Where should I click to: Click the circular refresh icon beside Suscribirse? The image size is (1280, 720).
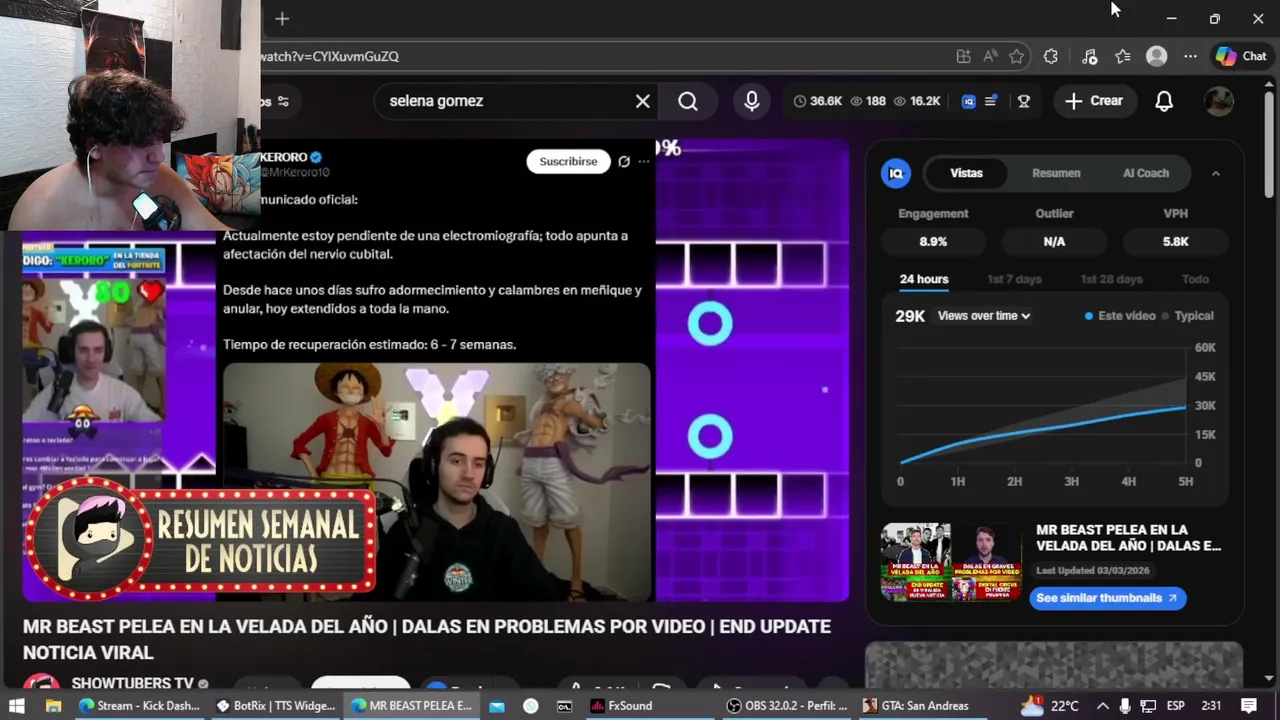(624, 161)
